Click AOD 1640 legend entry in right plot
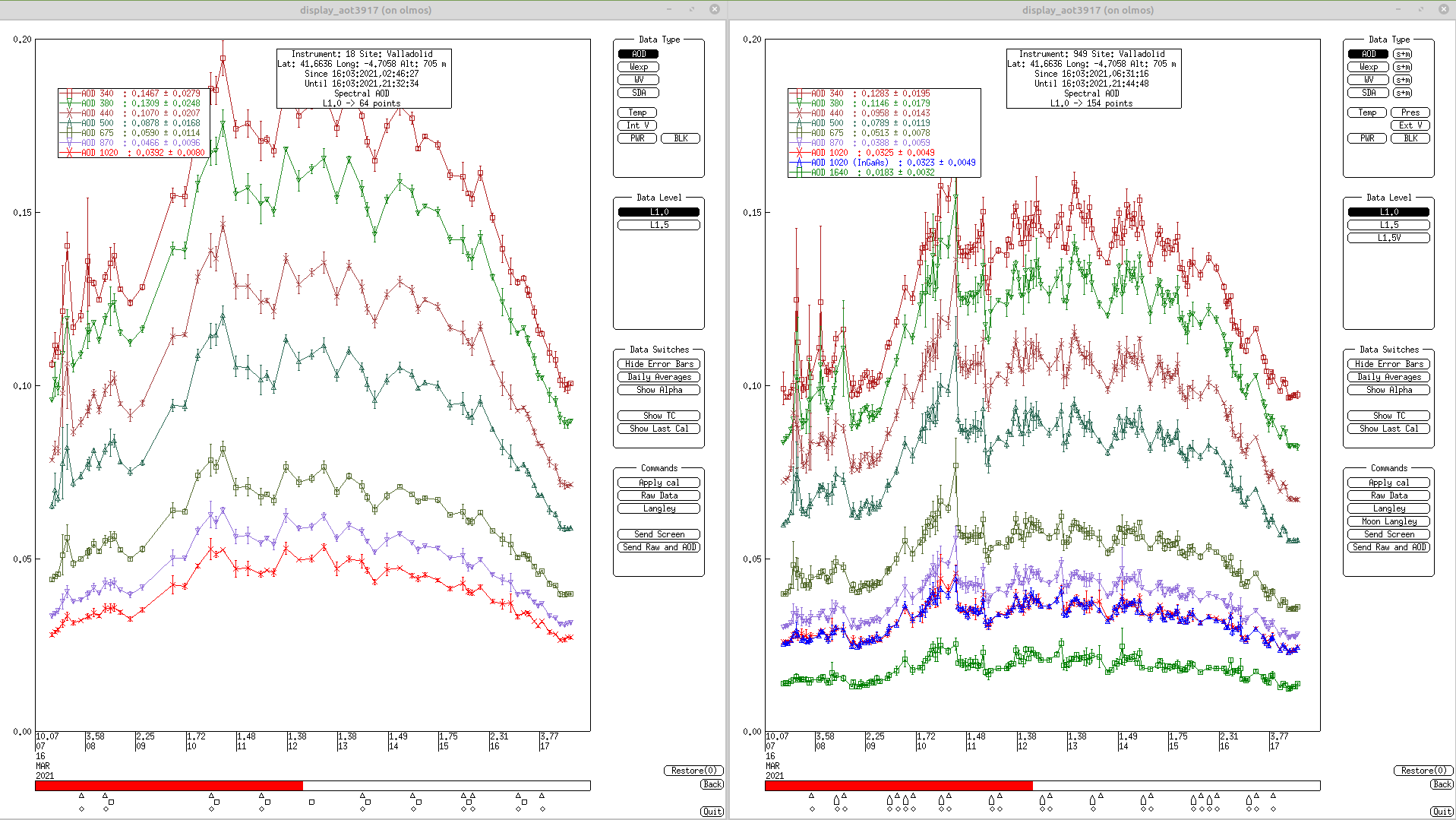The height and width of the screenshot is (820, 1456). click(x=864, y=173)
